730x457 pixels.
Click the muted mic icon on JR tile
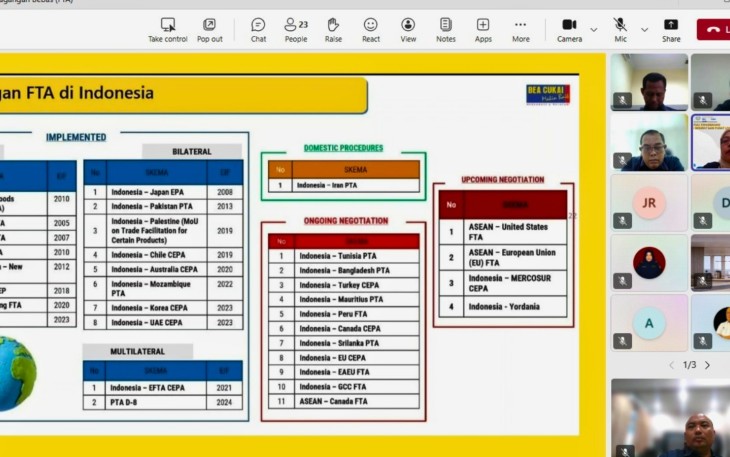(622, 221)
